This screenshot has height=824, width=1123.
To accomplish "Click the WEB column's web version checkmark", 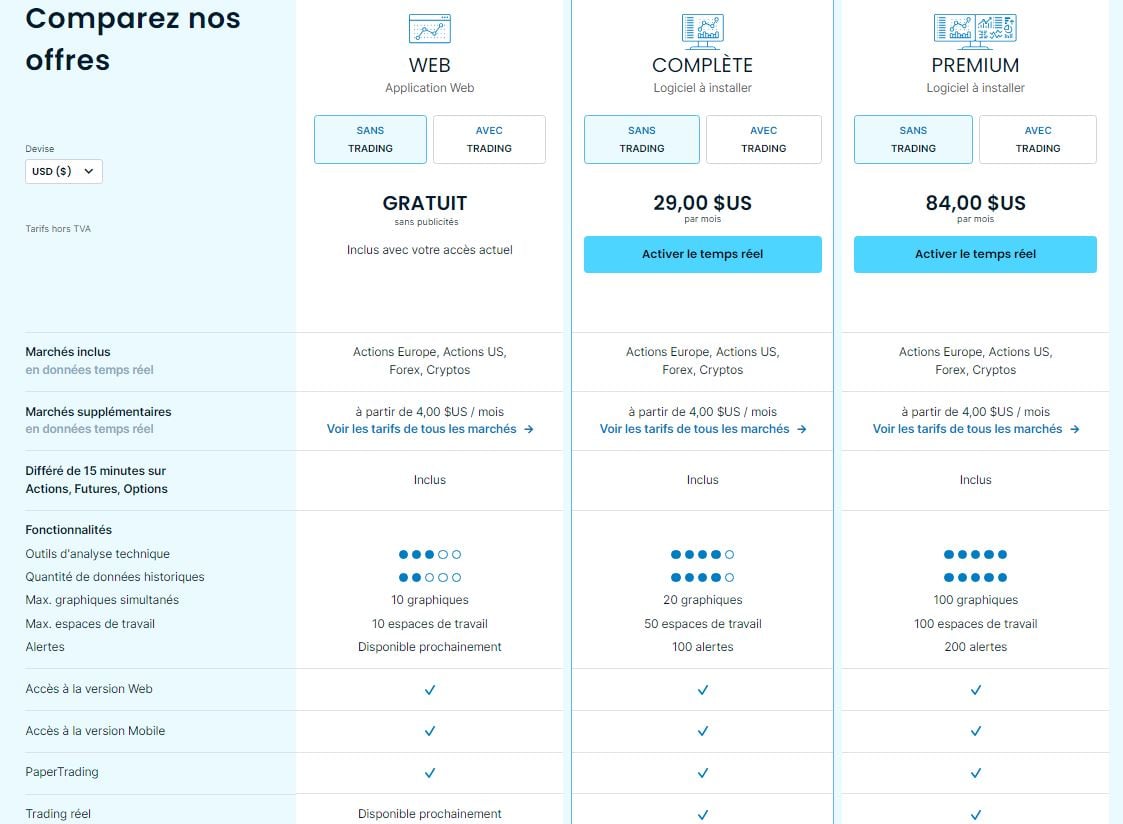I will tap(430, 690).
